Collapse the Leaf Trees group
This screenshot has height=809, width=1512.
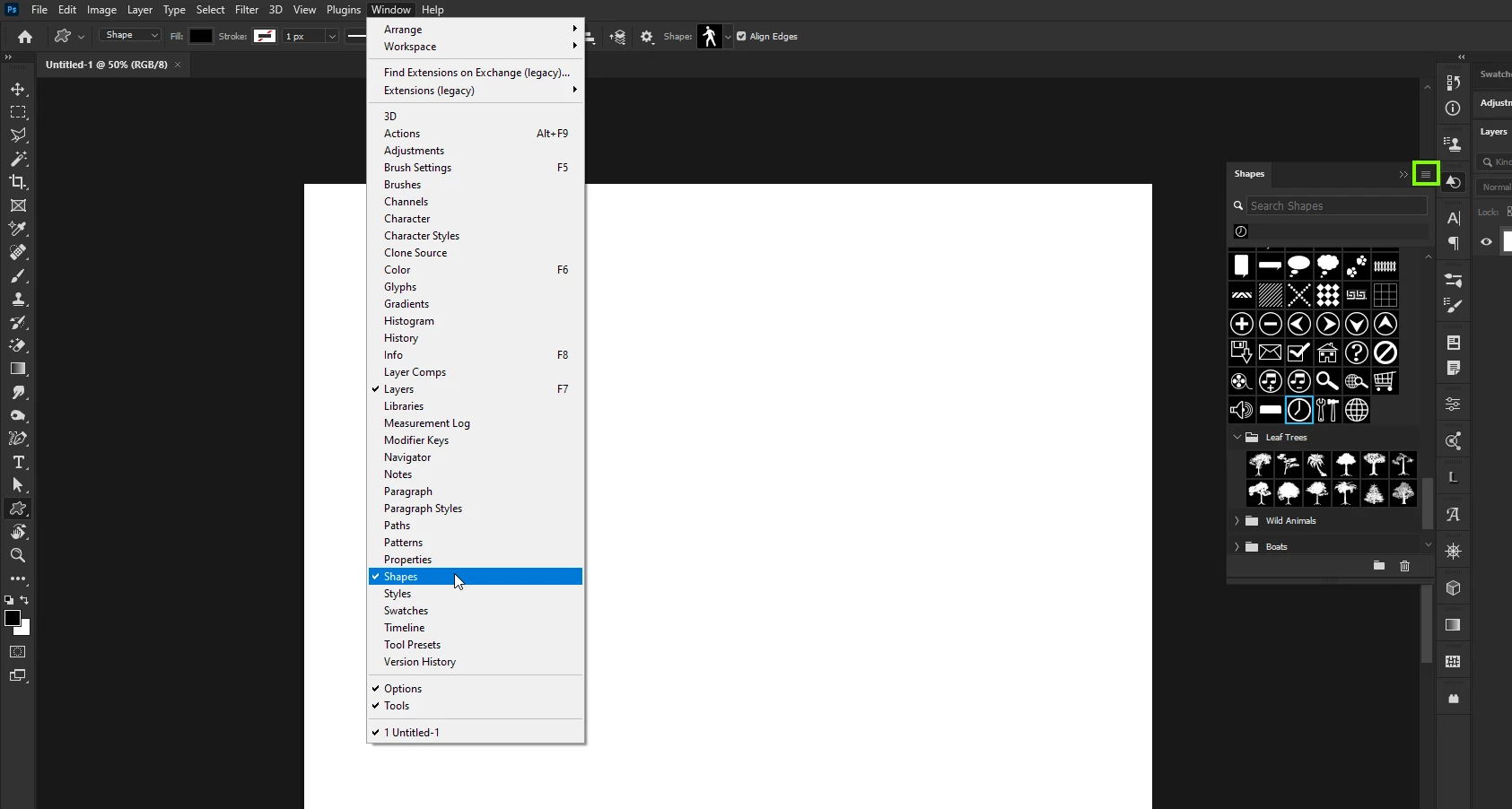1237,438
